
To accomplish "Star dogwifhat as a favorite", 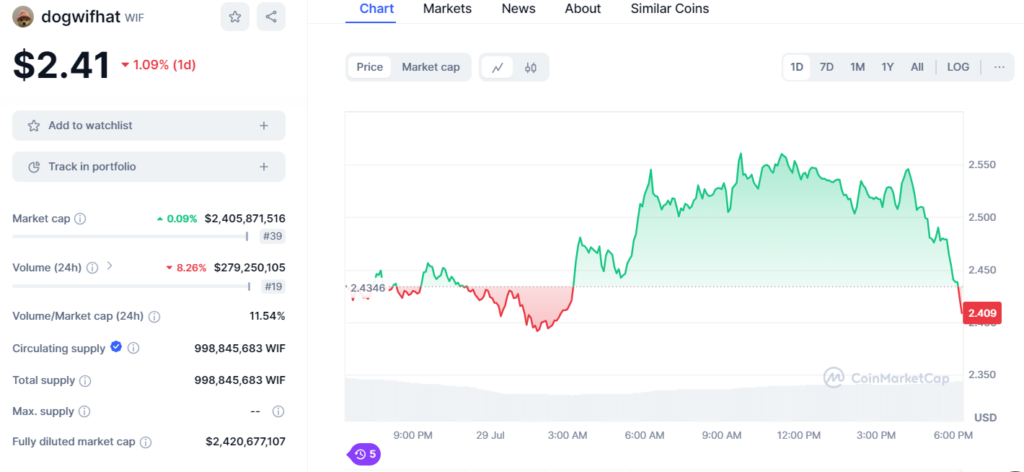I will pyautogui.click(x=235, y=17).
